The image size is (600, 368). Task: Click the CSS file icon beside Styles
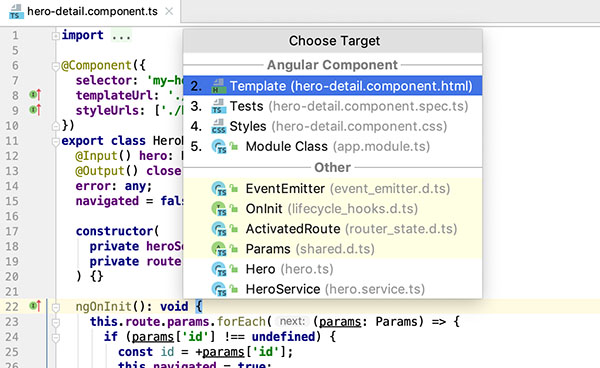[218, 127]
